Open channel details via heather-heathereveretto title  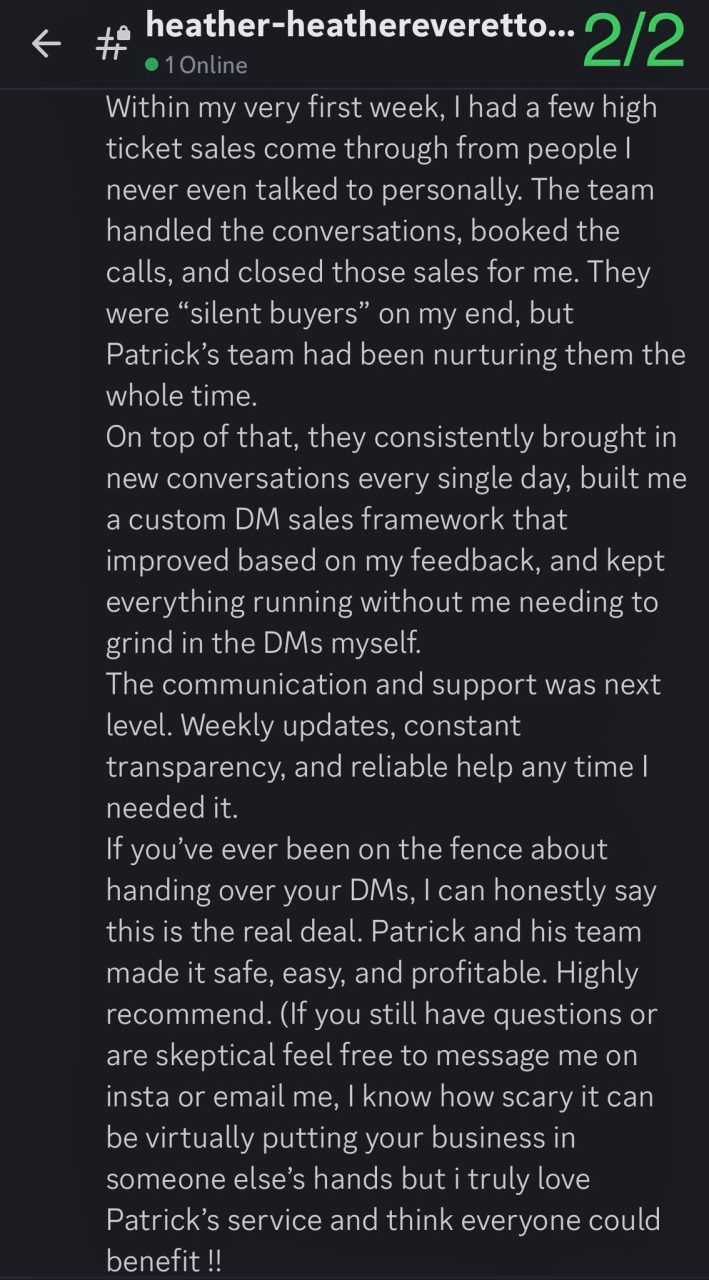(360, 27)
